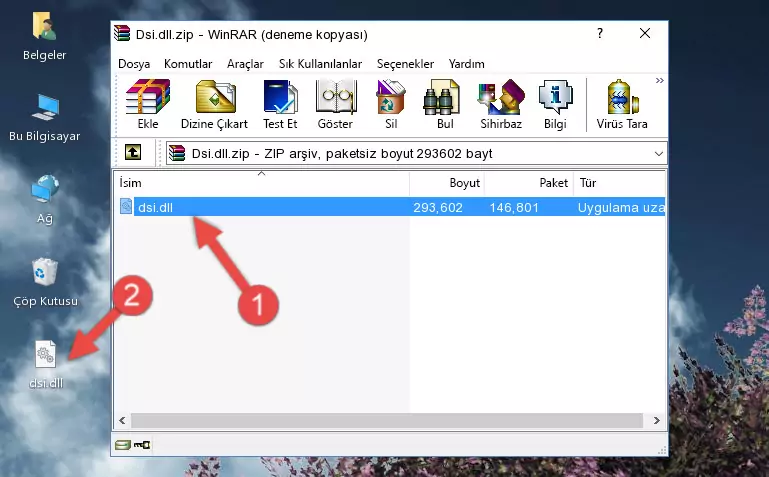Image resolution: width=769 pixels, height=477 pixels.
Task: Go up one folder level
Action: click(133, 152)
